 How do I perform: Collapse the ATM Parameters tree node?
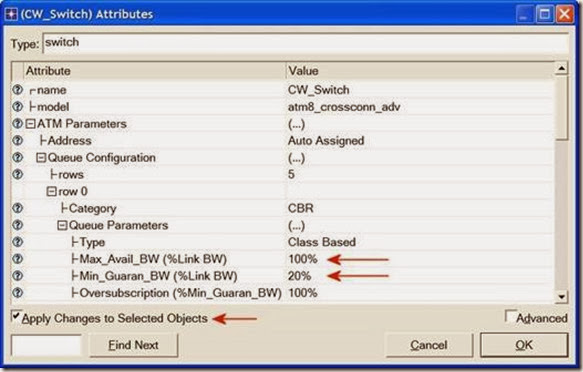click(30, 124)
